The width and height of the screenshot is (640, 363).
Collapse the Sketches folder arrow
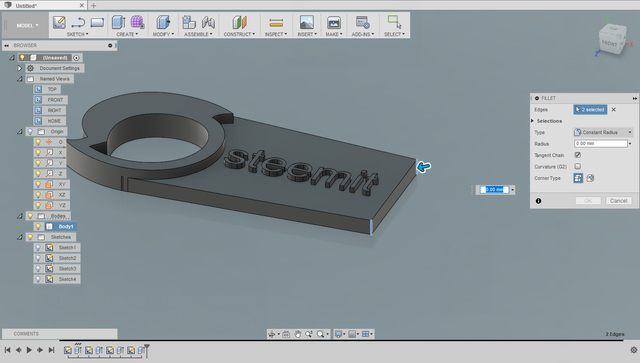pos(19,237)
